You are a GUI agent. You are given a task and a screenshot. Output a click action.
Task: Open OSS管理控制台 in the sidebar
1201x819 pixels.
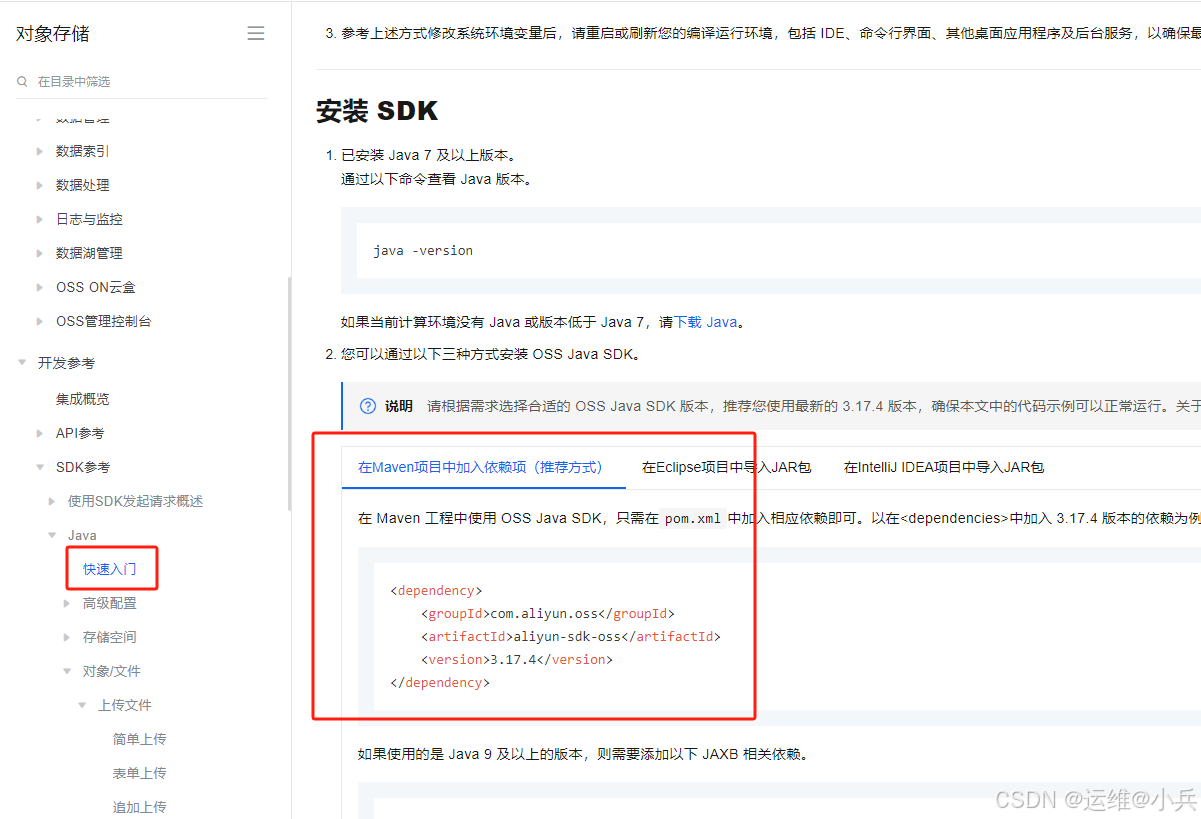[x=104, y=321]
